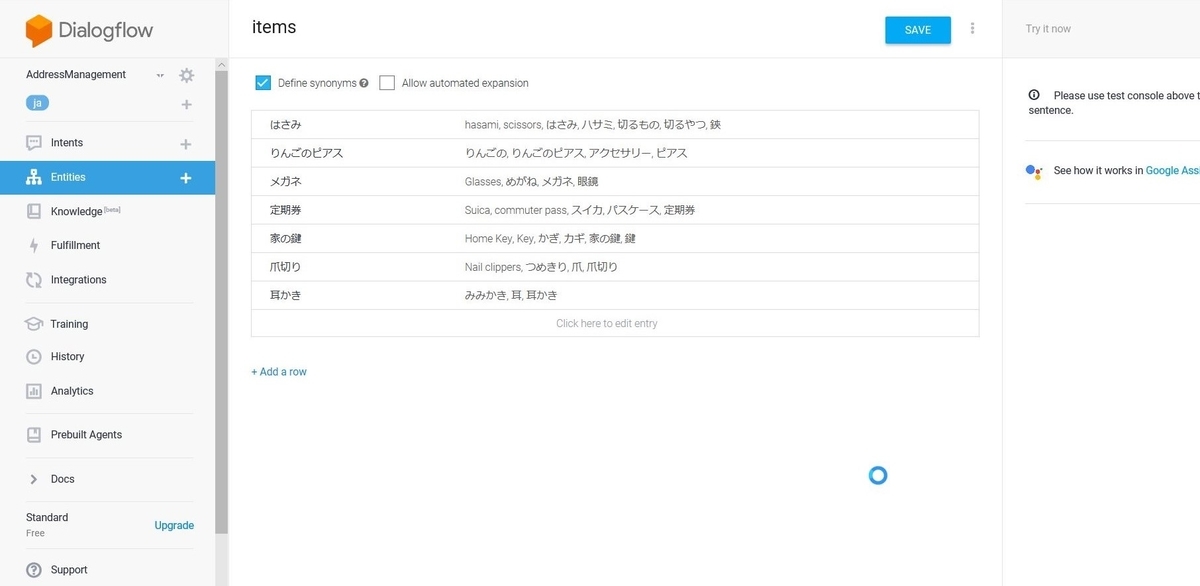Viewport: 1200px width, 586px height.
Task: Open Integrations section
Action: 78,280
